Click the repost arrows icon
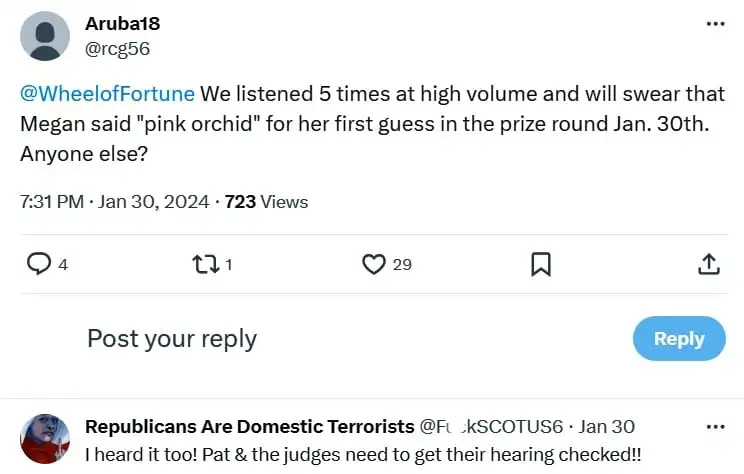 point(205,264)
